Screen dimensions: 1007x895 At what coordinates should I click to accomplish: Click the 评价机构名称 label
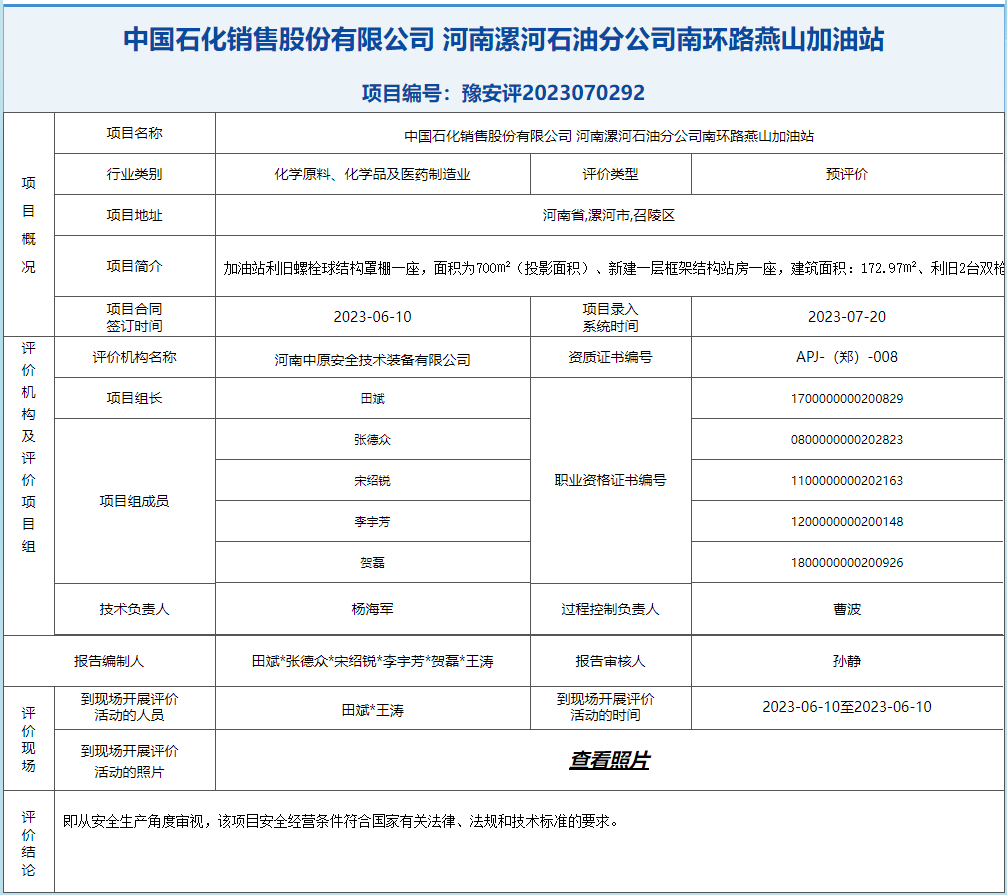click(x=134, y=357)
